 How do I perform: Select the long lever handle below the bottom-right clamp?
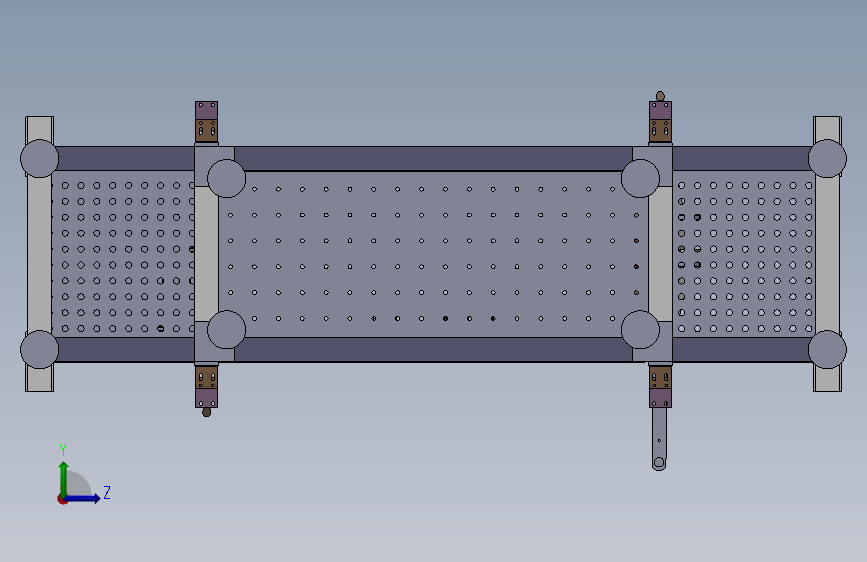pos(659,439)
